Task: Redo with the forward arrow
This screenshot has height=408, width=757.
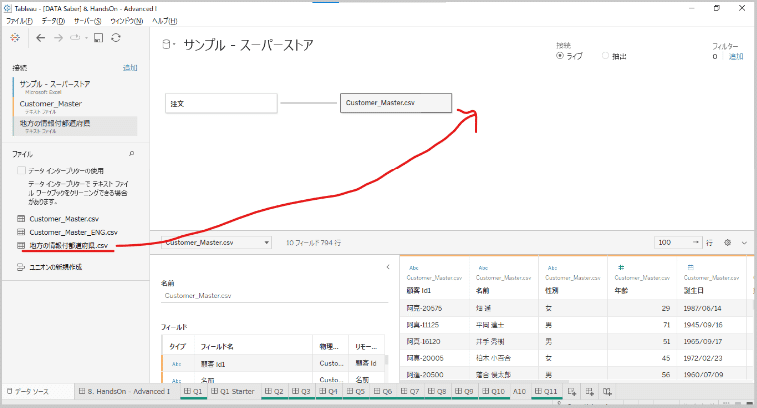Action: point(58,38)
